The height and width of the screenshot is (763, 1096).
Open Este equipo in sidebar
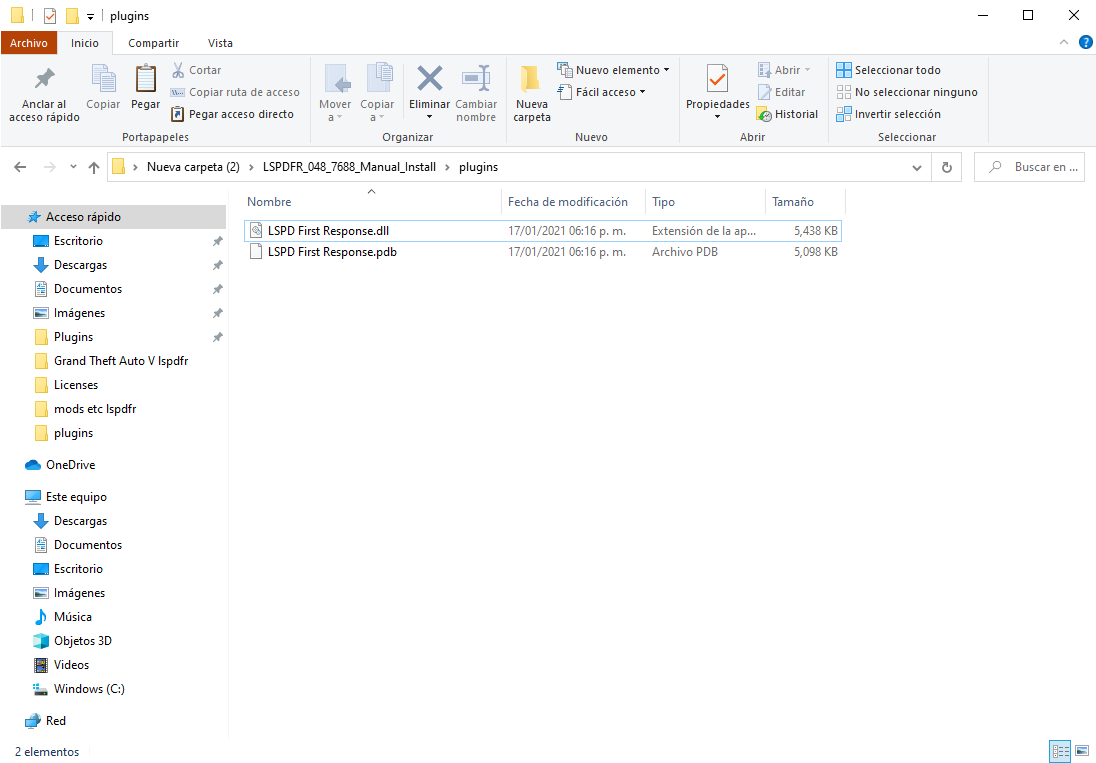click(76, 497)
